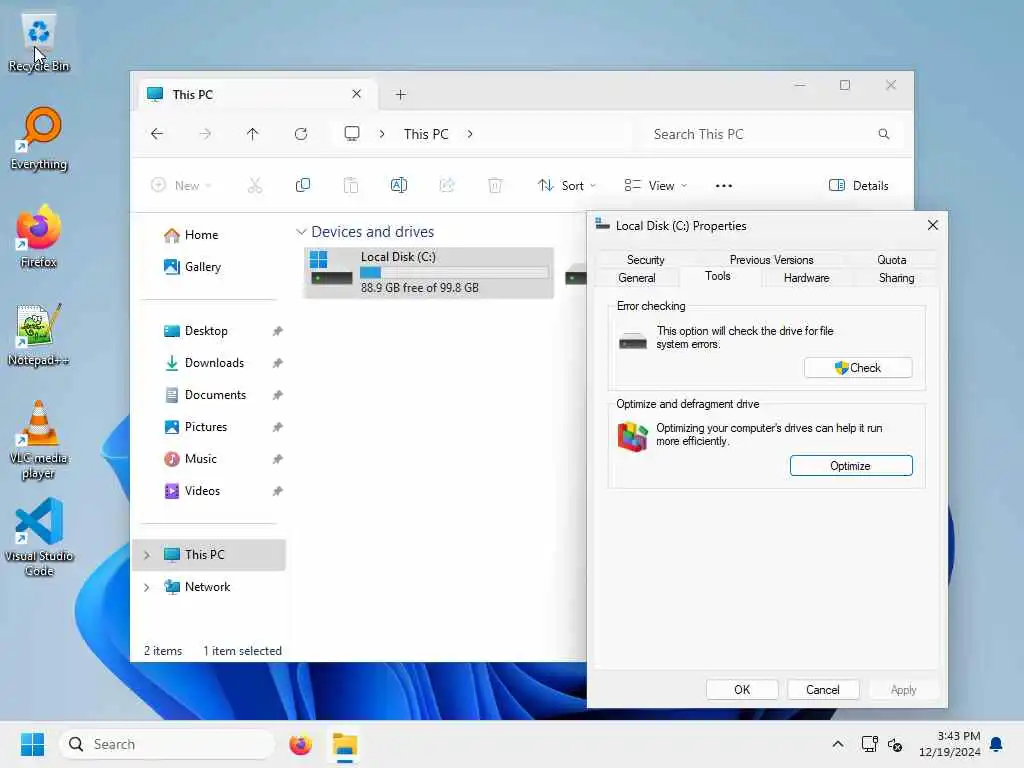Screen dimensions: 1024x768
Task: Expand This PC in navigation pane
Action: [146, 554]
